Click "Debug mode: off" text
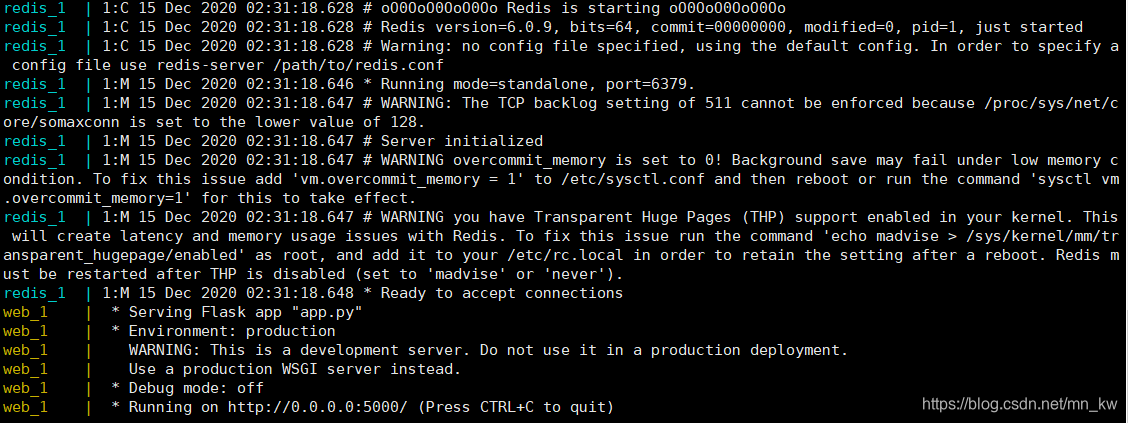Screen dimensions: 1128x423 [196, 388]
